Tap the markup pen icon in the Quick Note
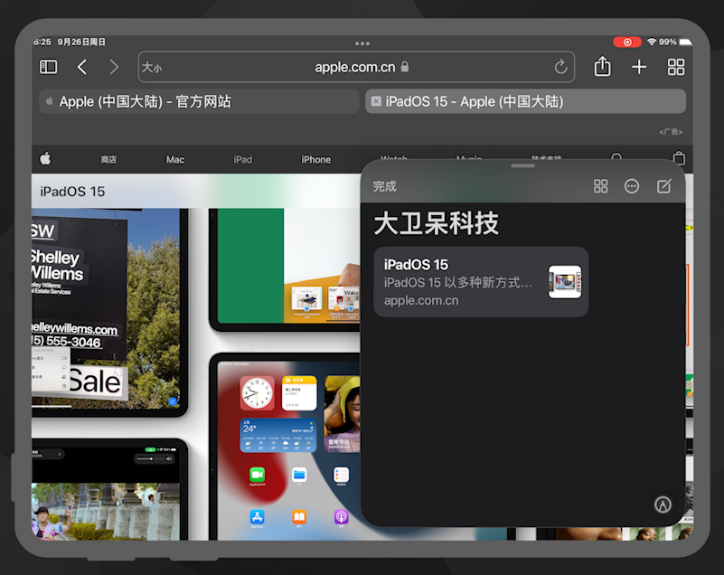This screenshot has width=724, height=575. 662,505
